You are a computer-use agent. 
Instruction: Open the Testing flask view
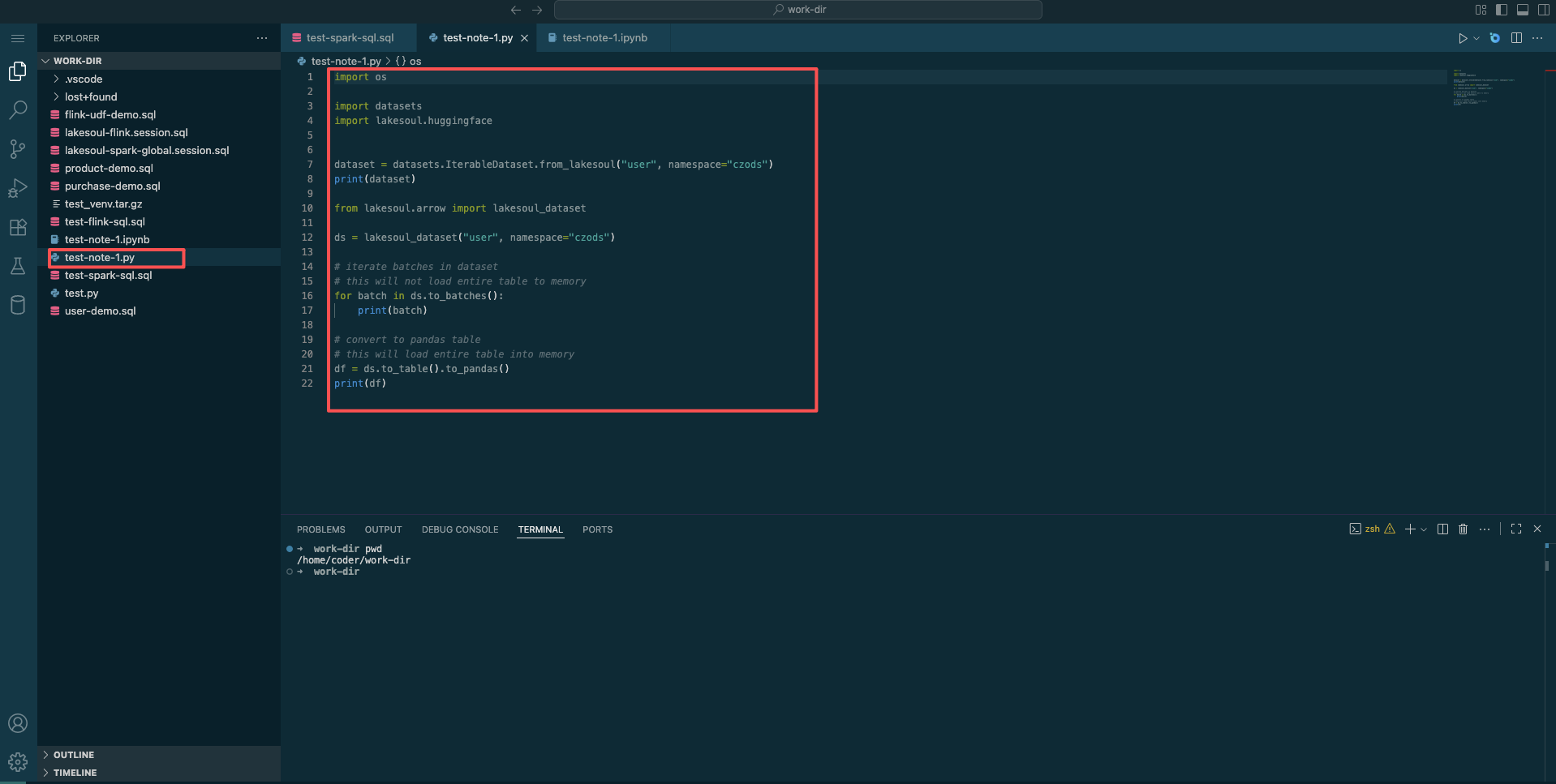pos(18,266)
